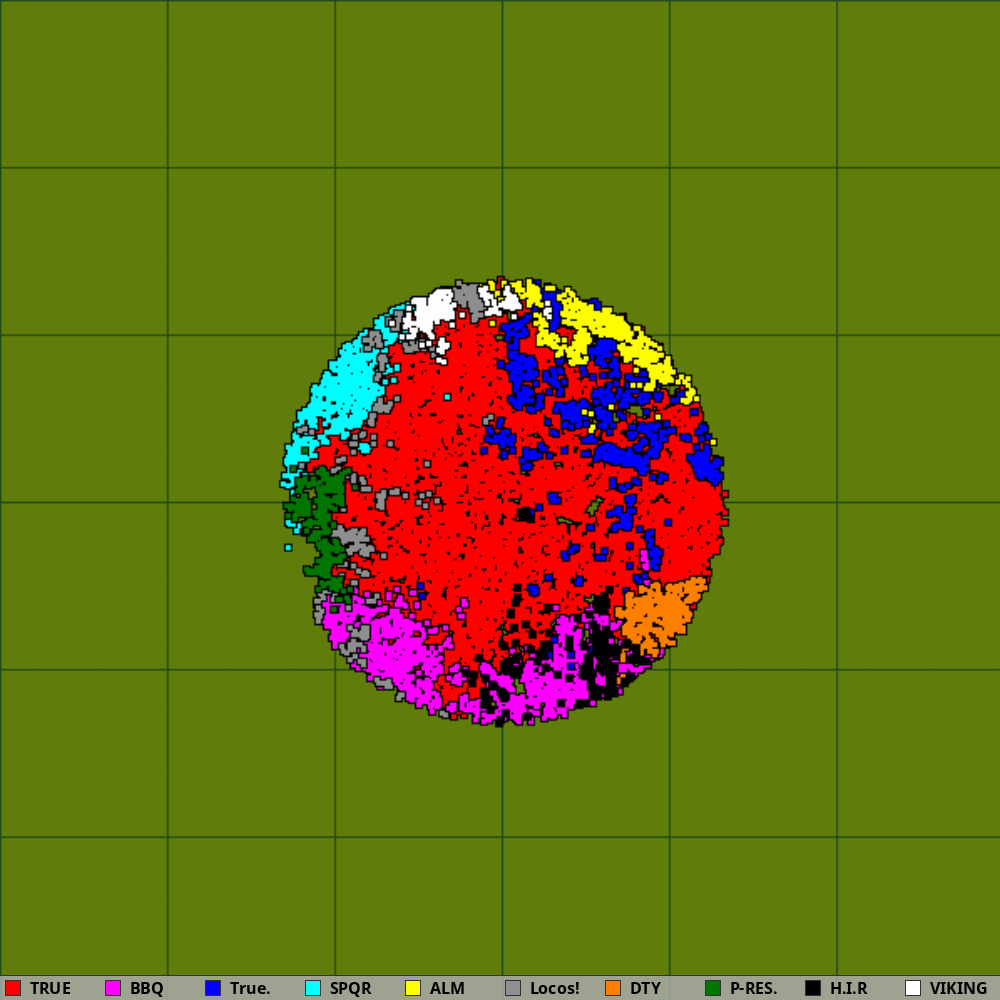Click the P-RES. legend label text
Image resolution: width=1000 pixels, height=1000 pixels.
tap(753, 988)
